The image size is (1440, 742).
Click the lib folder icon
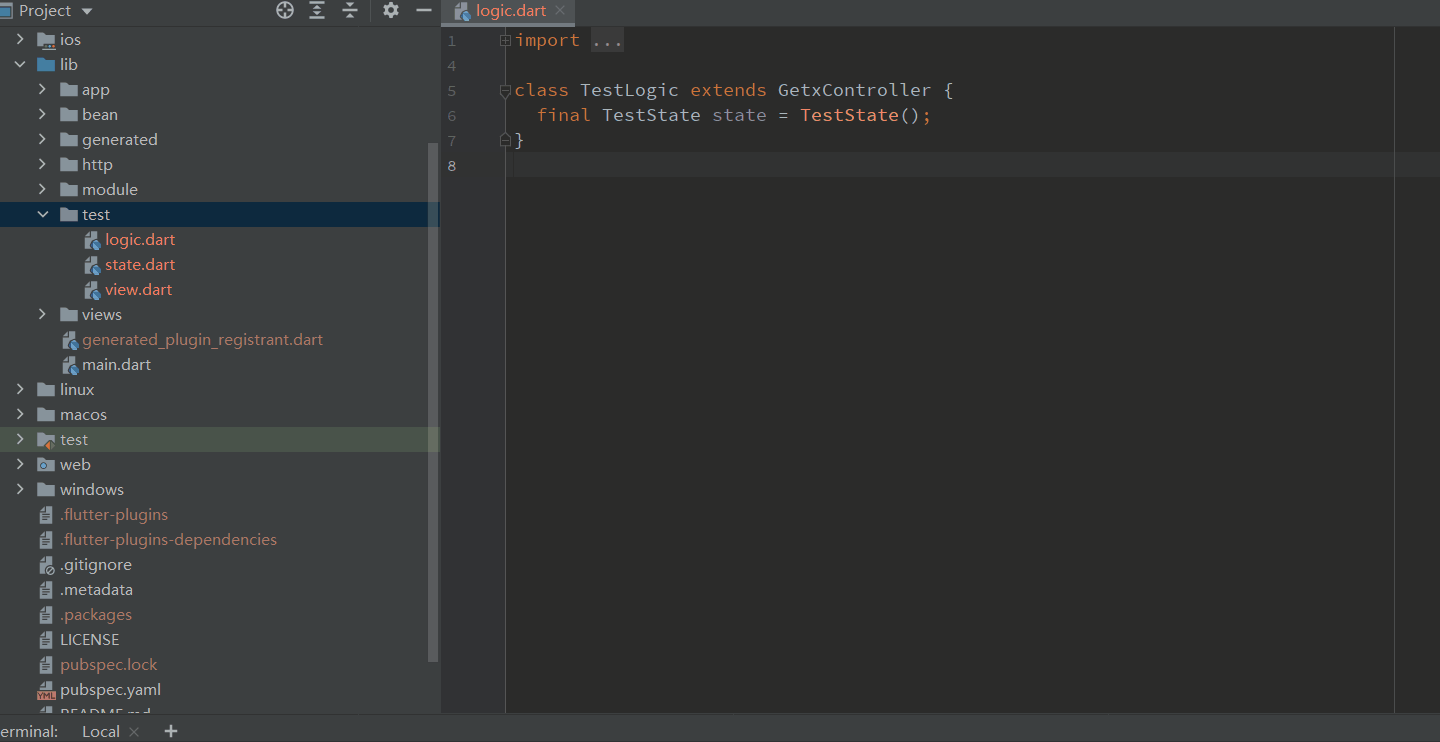pyautogui.click(x=46, y=64)
